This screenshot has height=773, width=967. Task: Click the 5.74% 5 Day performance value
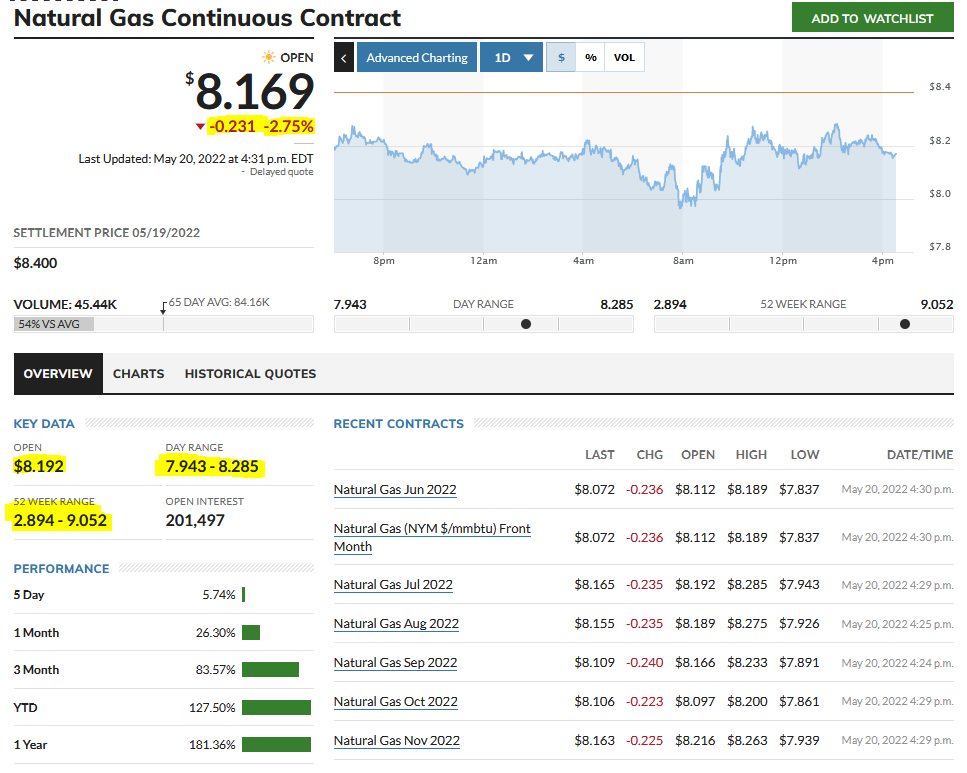click(x=219, y=595)
